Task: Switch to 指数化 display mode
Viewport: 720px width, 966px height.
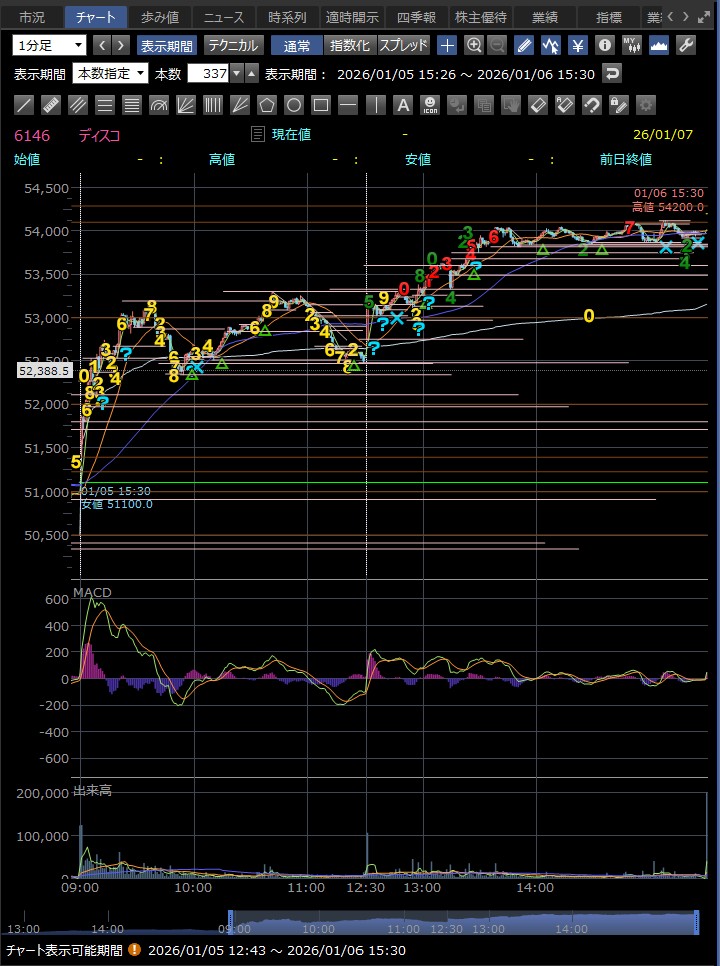Action: click(349, 45)
